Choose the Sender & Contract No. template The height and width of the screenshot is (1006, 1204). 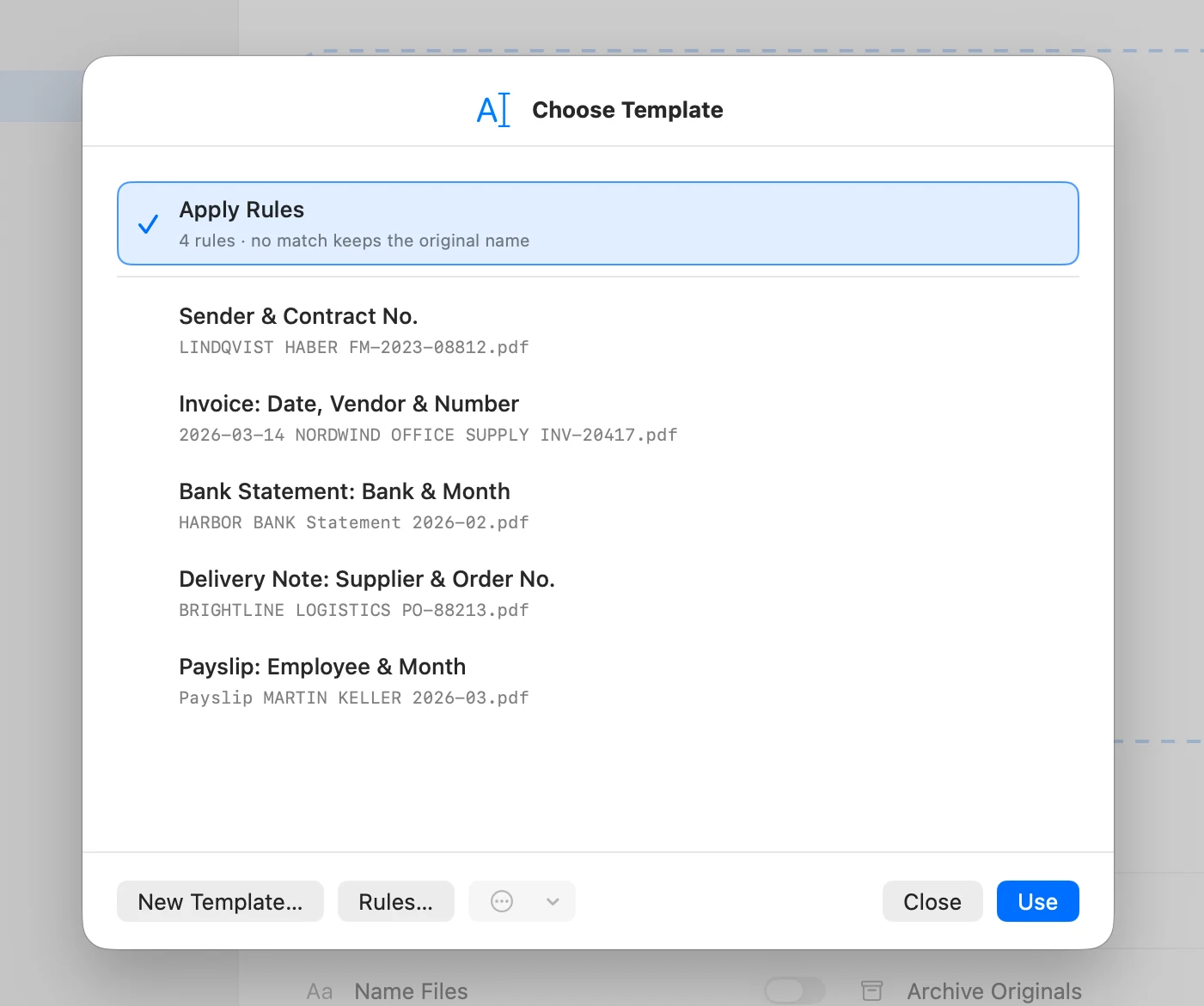(x=597, y=330)
